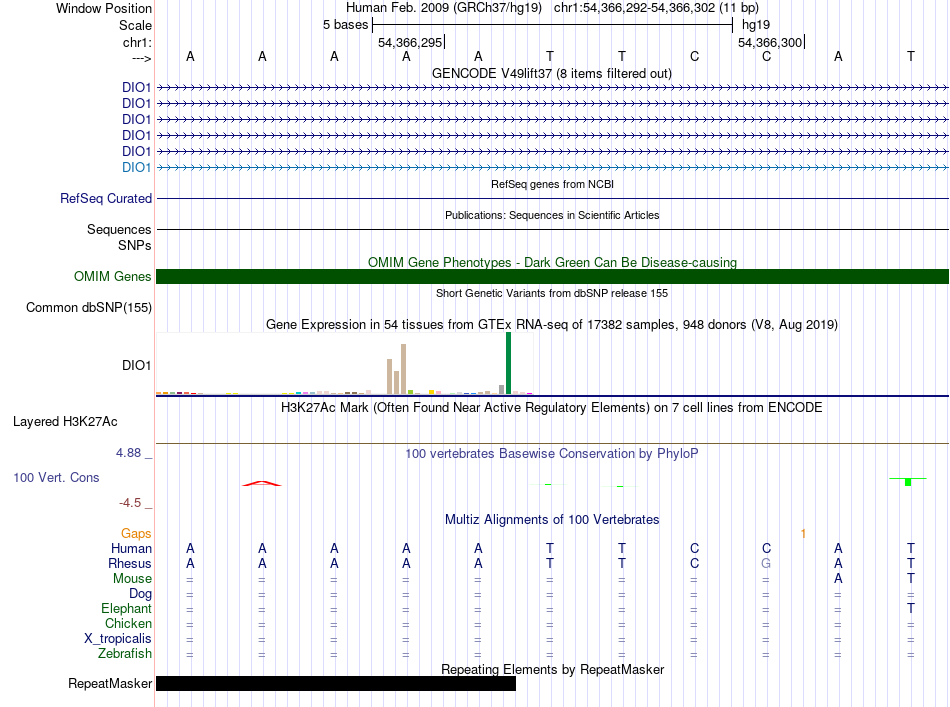Image resolution: width=950 pixels, height=707 pixels.
Task: Select the dark green OMIM Genes bar
Action: coord(552,276)
